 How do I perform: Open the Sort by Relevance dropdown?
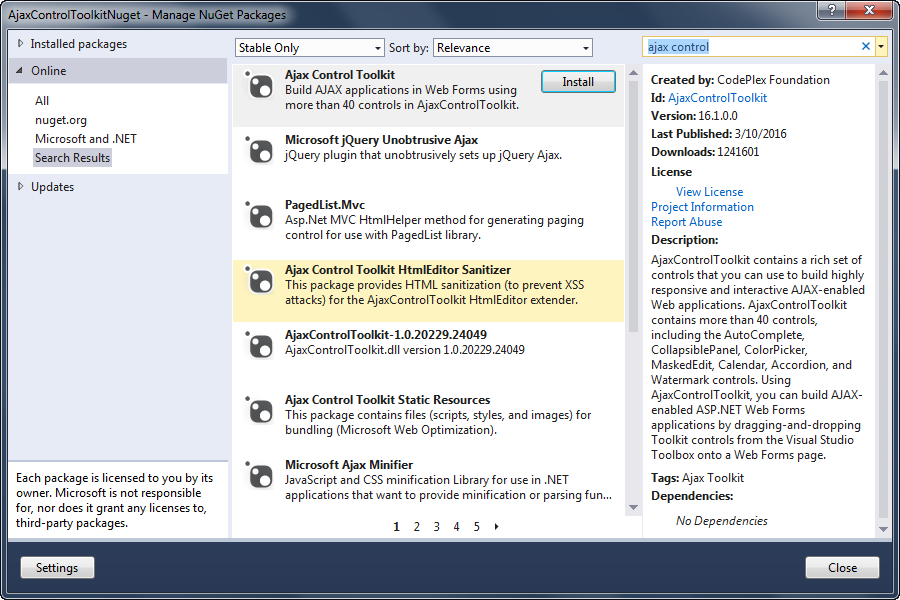513,48
